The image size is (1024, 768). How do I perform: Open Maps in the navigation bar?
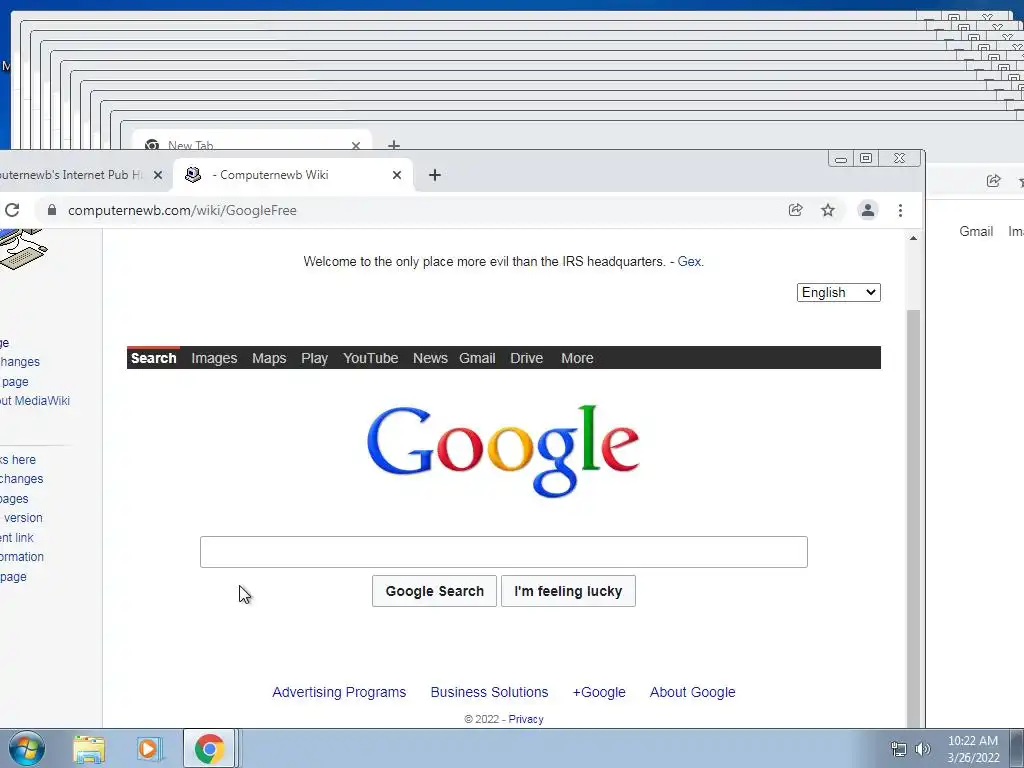click(269, 358)
